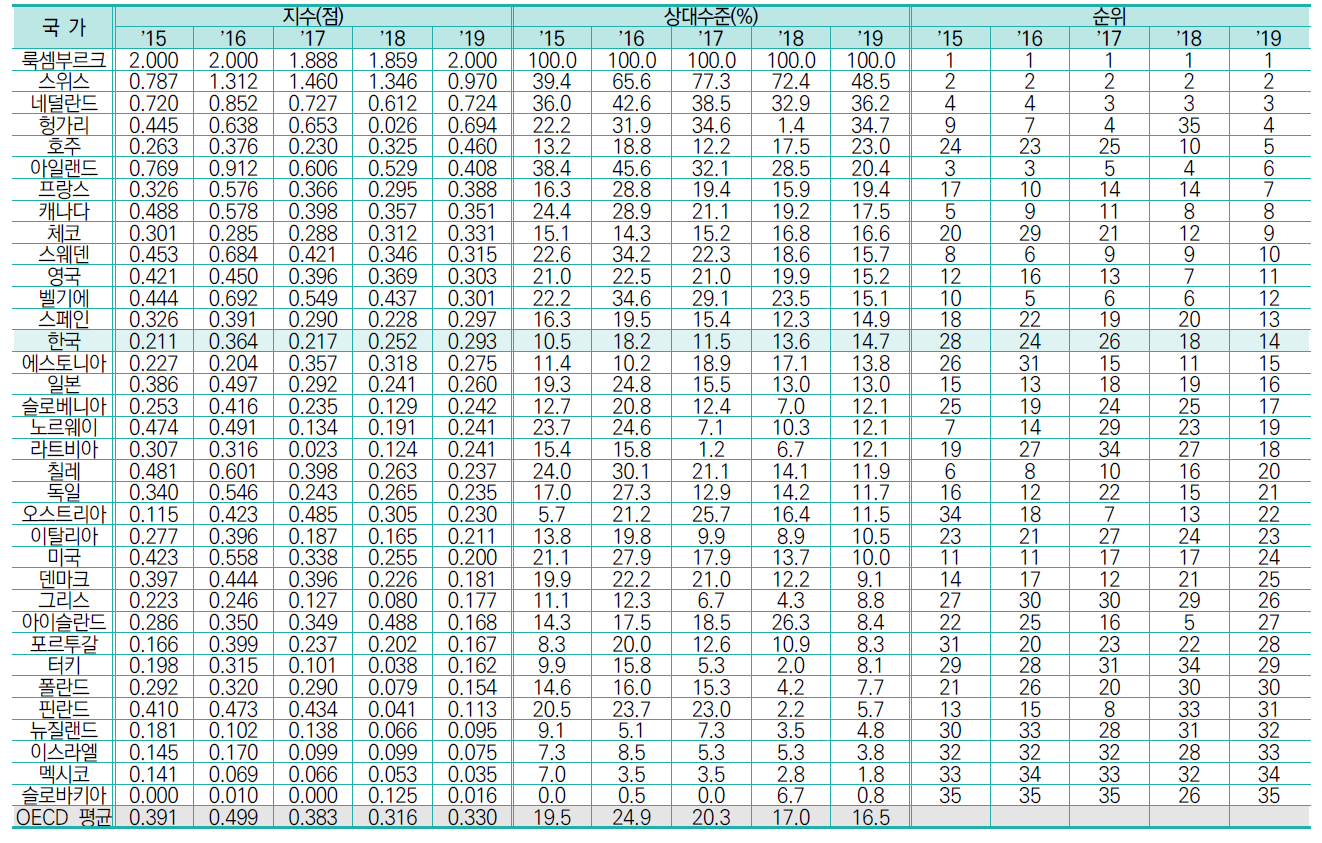Click 칠레's '16 index value 0.601
This screenshot has height=843, width=1322.
point(233,473)
